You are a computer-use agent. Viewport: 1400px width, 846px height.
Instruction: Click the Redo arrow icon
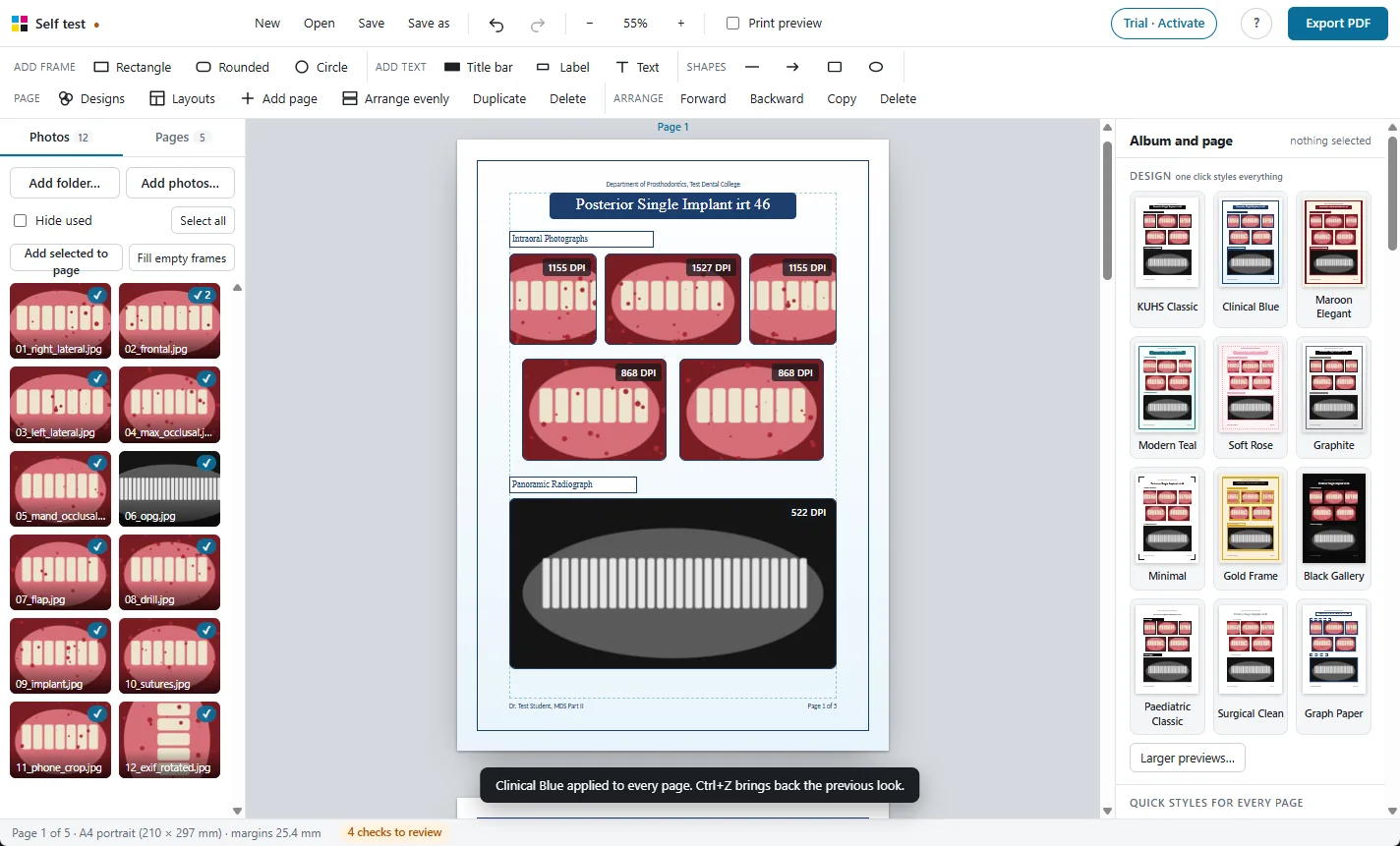538,24
